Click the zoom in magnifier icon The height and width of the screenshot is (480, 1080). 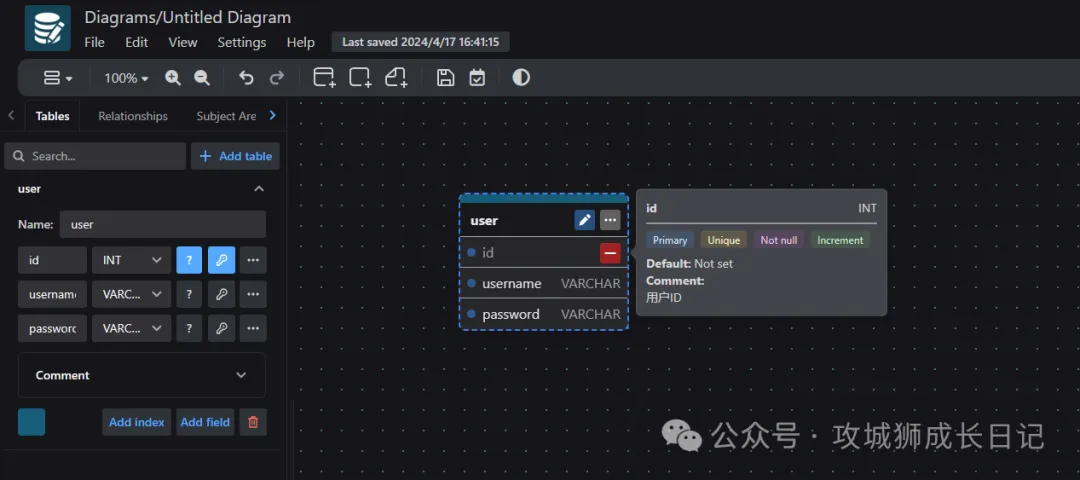point(173,78)
